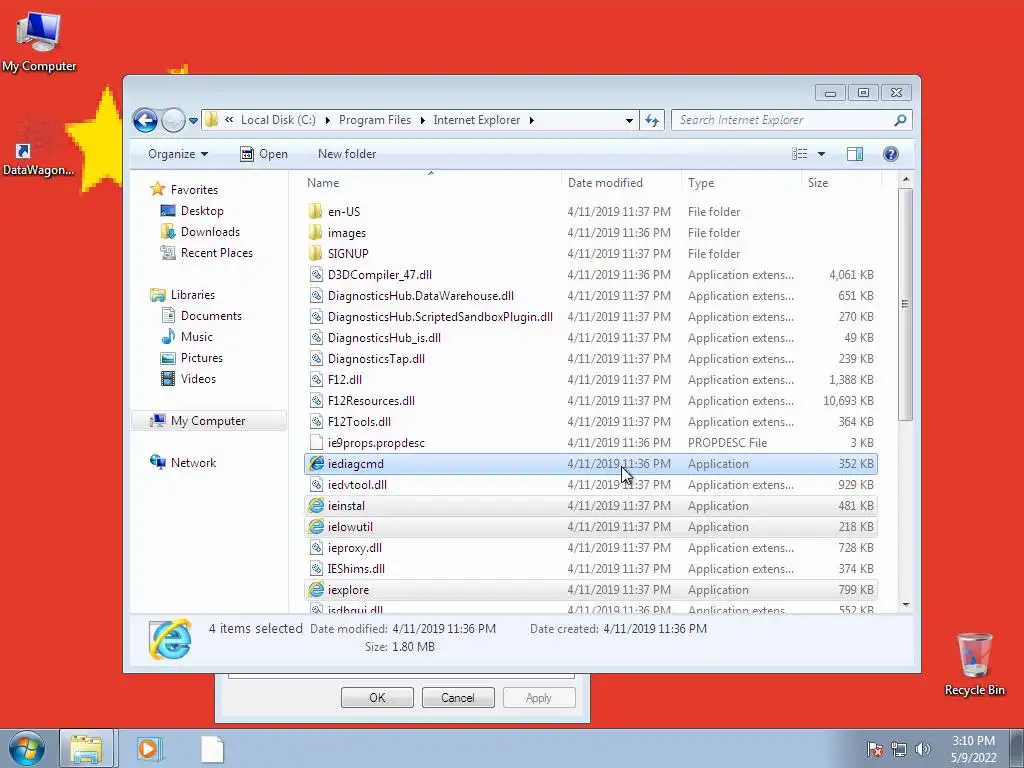Screen dimensions: 1024x768
Task: Select the Documents library
Action: (x=201, y=316)
